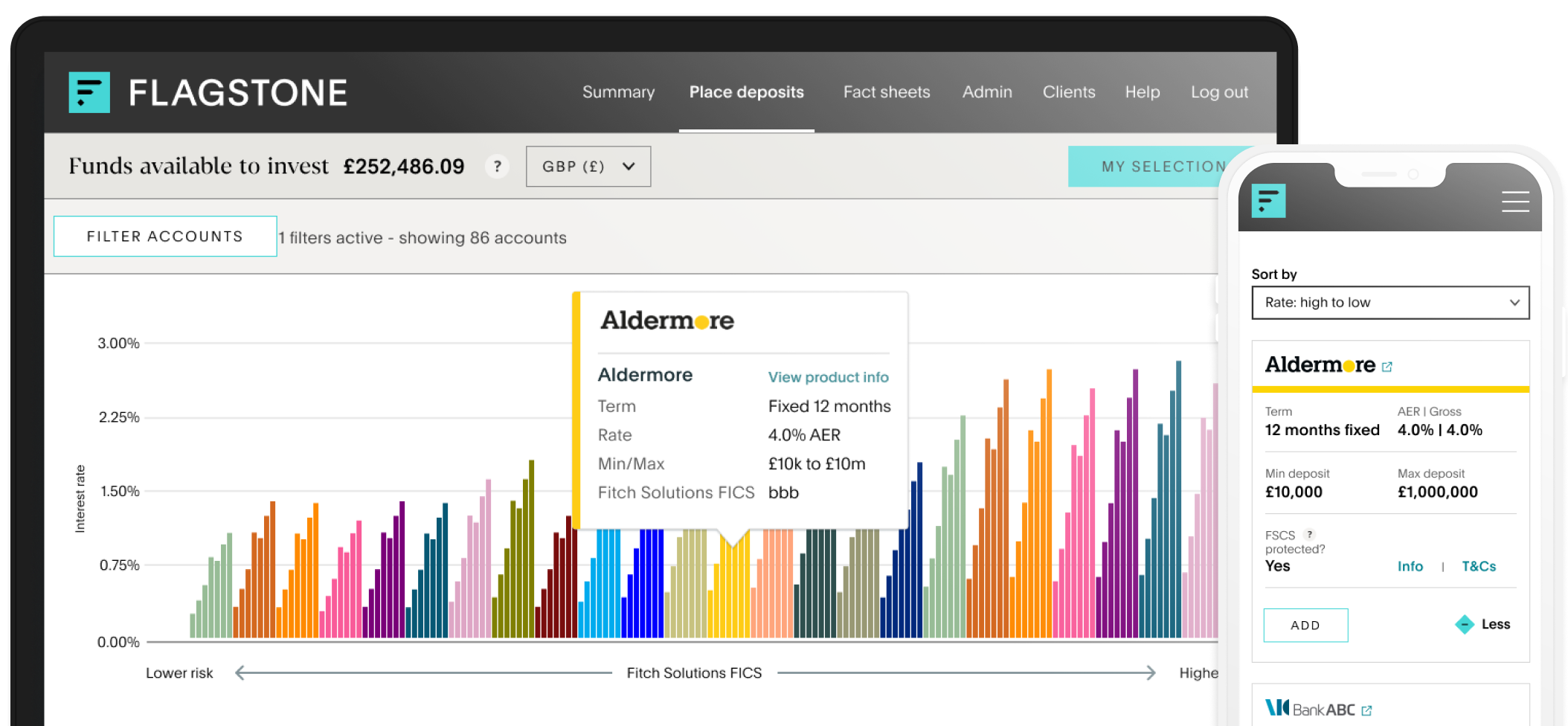Open the Sort by Rate: high to low dropdown
This screenshot has height=726, width=1568.
(1390, 303)
